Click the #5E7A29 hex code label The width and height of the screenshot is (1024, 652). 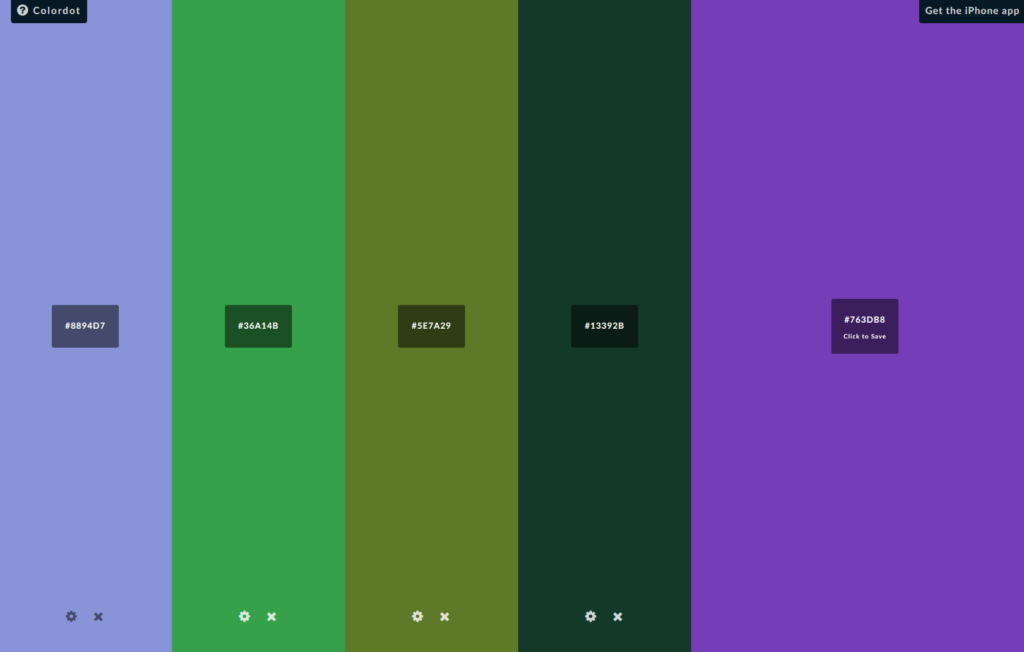click(x=431, y=326)
